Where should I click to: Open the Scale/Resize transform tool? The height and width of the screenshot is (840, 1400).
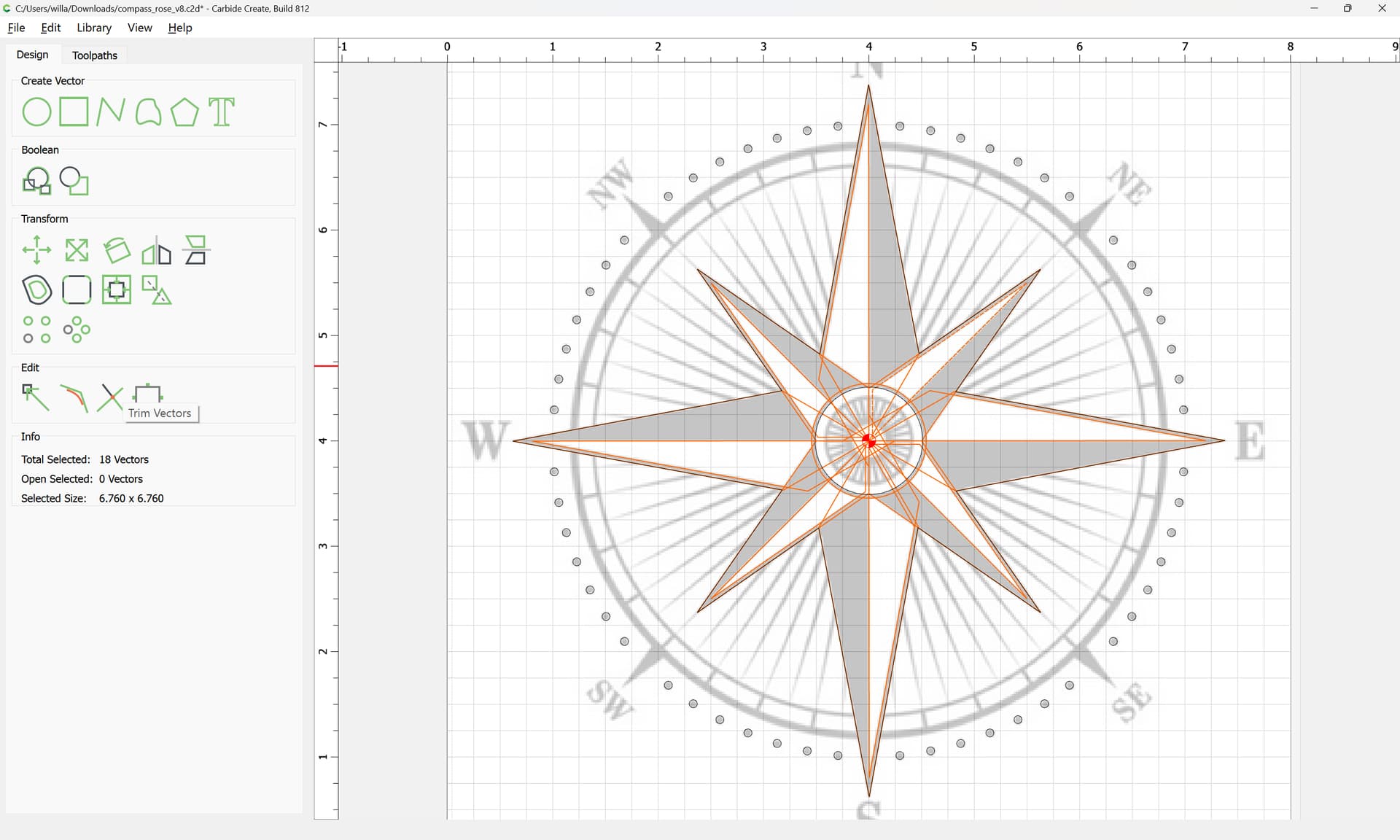[77, 250]
